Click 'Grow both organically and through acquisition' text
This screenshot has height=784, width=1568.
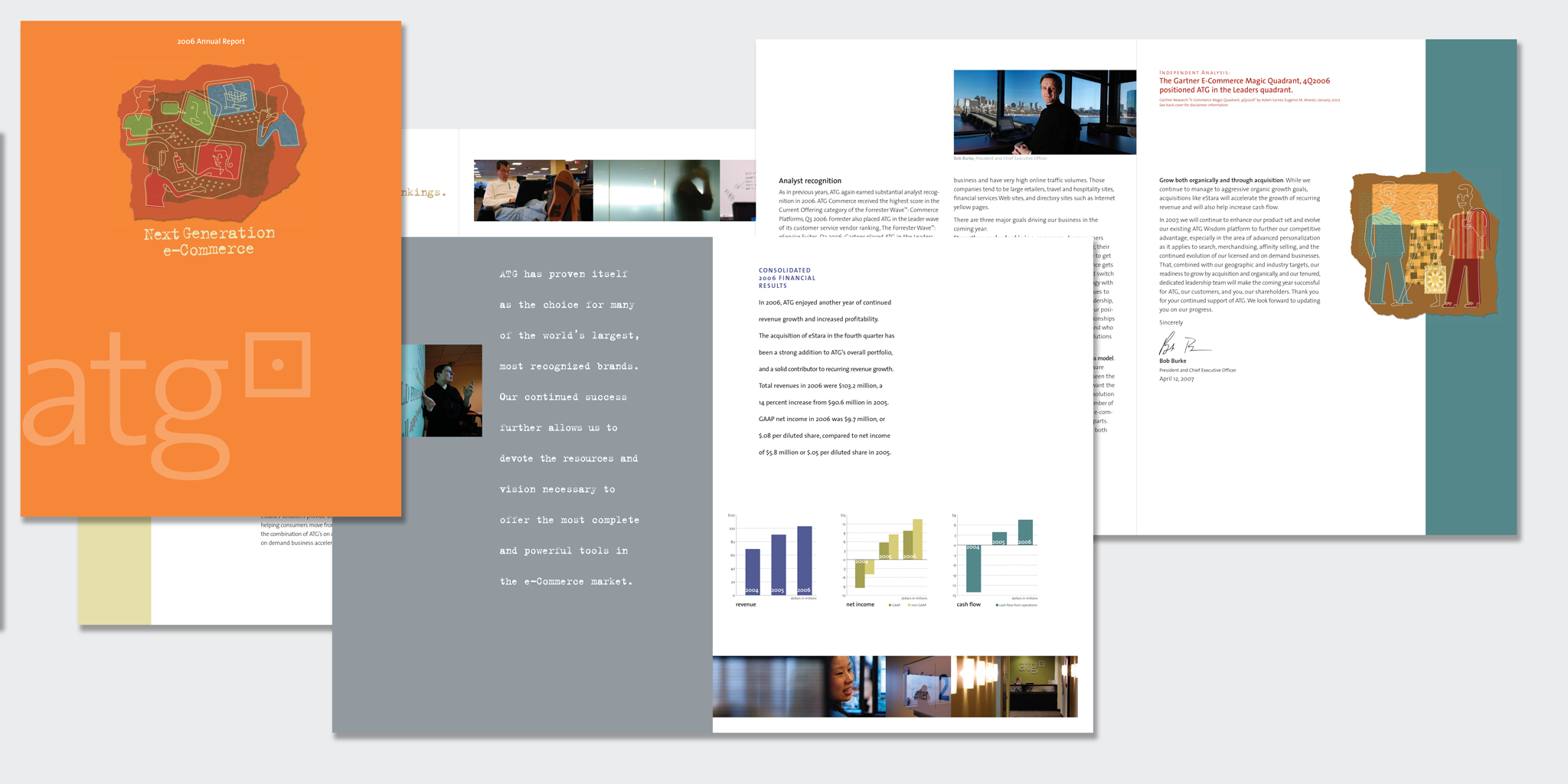[x=1221, y=181]
